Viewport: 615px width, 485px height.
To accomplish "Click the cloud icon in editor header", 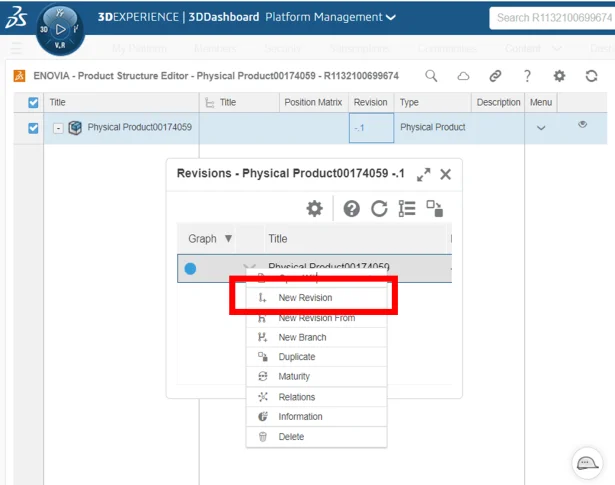I will point(463,76).
